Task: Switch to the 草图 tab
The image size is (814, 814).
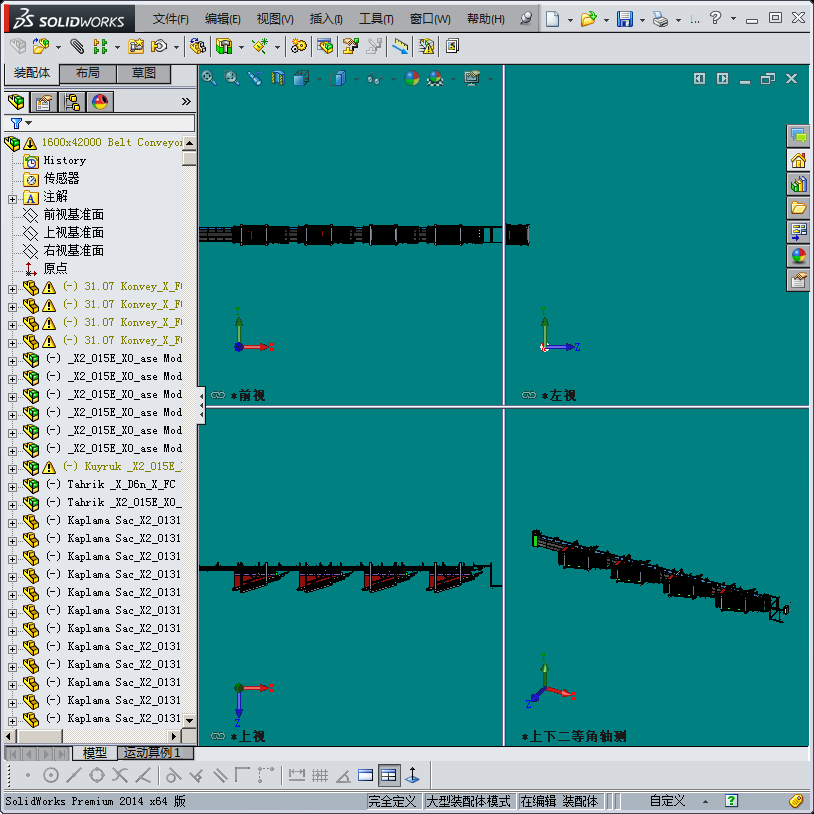Action: (144, 73)
